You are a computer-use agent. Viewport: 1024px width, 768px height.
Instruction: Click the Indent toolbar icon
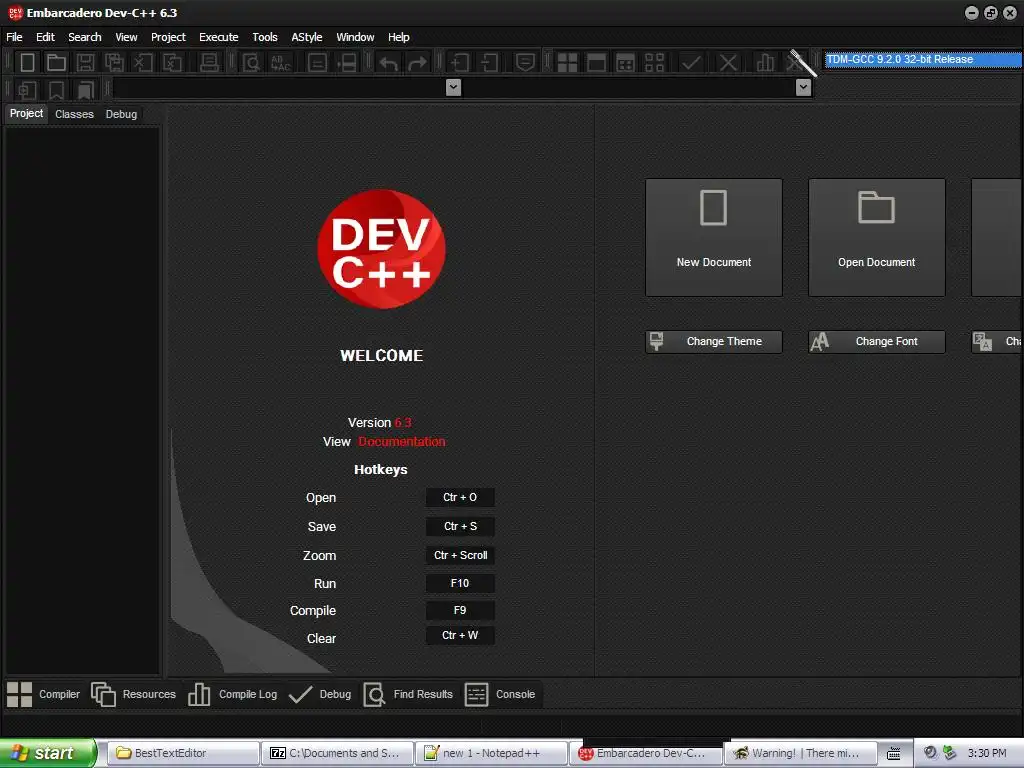460,63
